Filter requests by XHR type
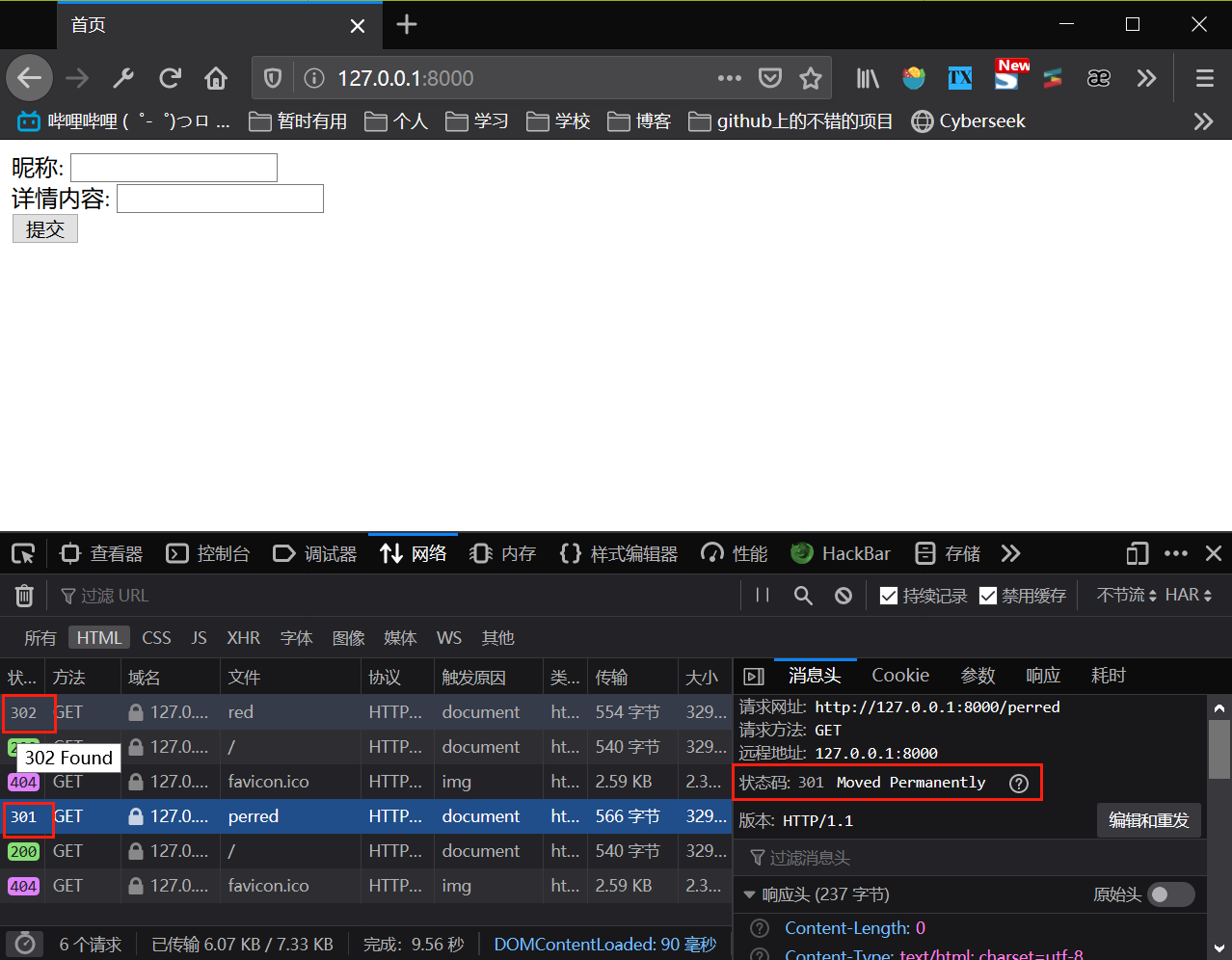1232x960 pixels. coord(244,638)
